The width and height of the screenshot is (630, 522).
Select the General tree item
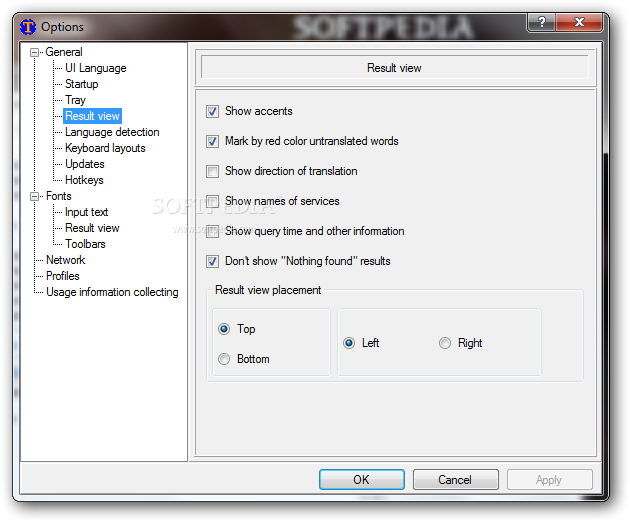[64, 52]
